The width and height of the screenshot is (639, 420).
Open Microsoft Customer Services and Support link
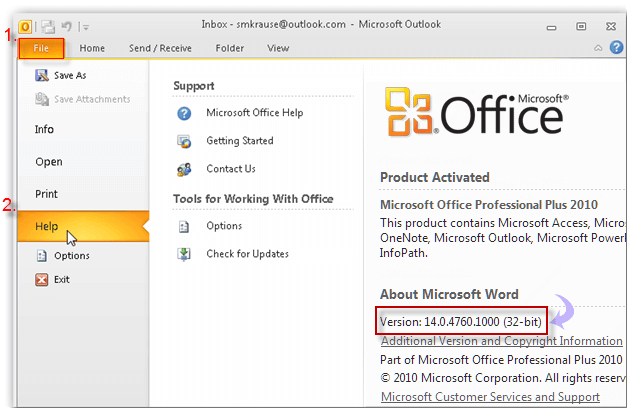pyautogui.click(x=490, y=397)
